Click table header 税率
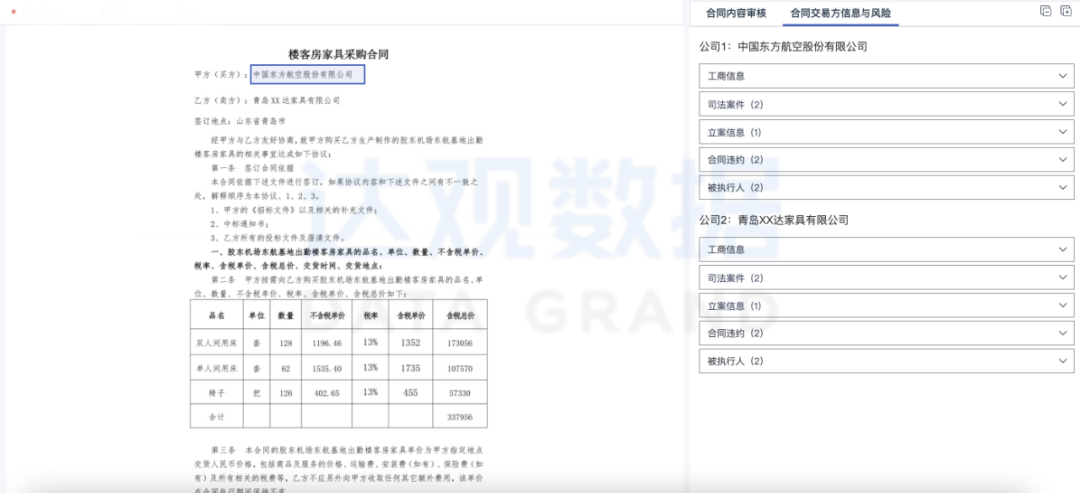The image size is (1080, 493). click(x=371, y=315)
